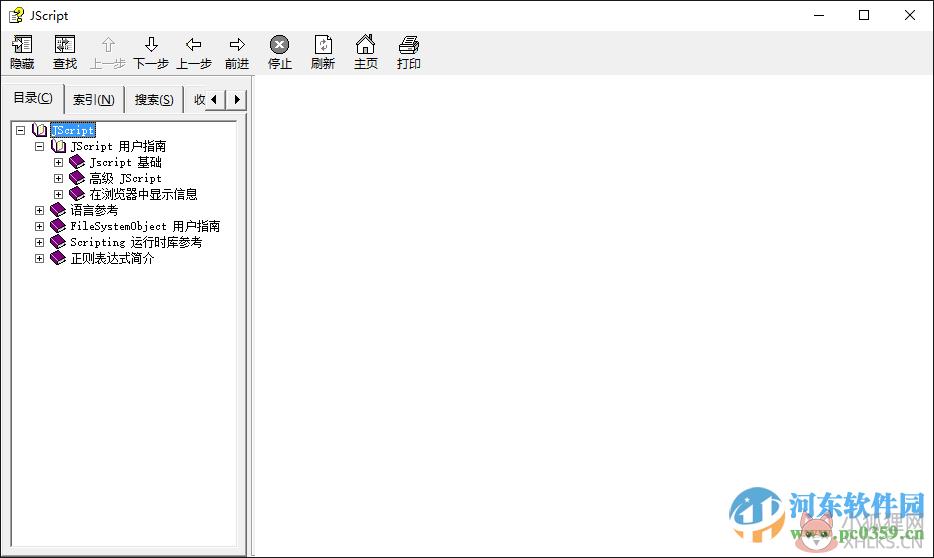Click the purple book icon beside 正则表达式简介
Viewport: 934px width, 558px height.
coord(58,258)
